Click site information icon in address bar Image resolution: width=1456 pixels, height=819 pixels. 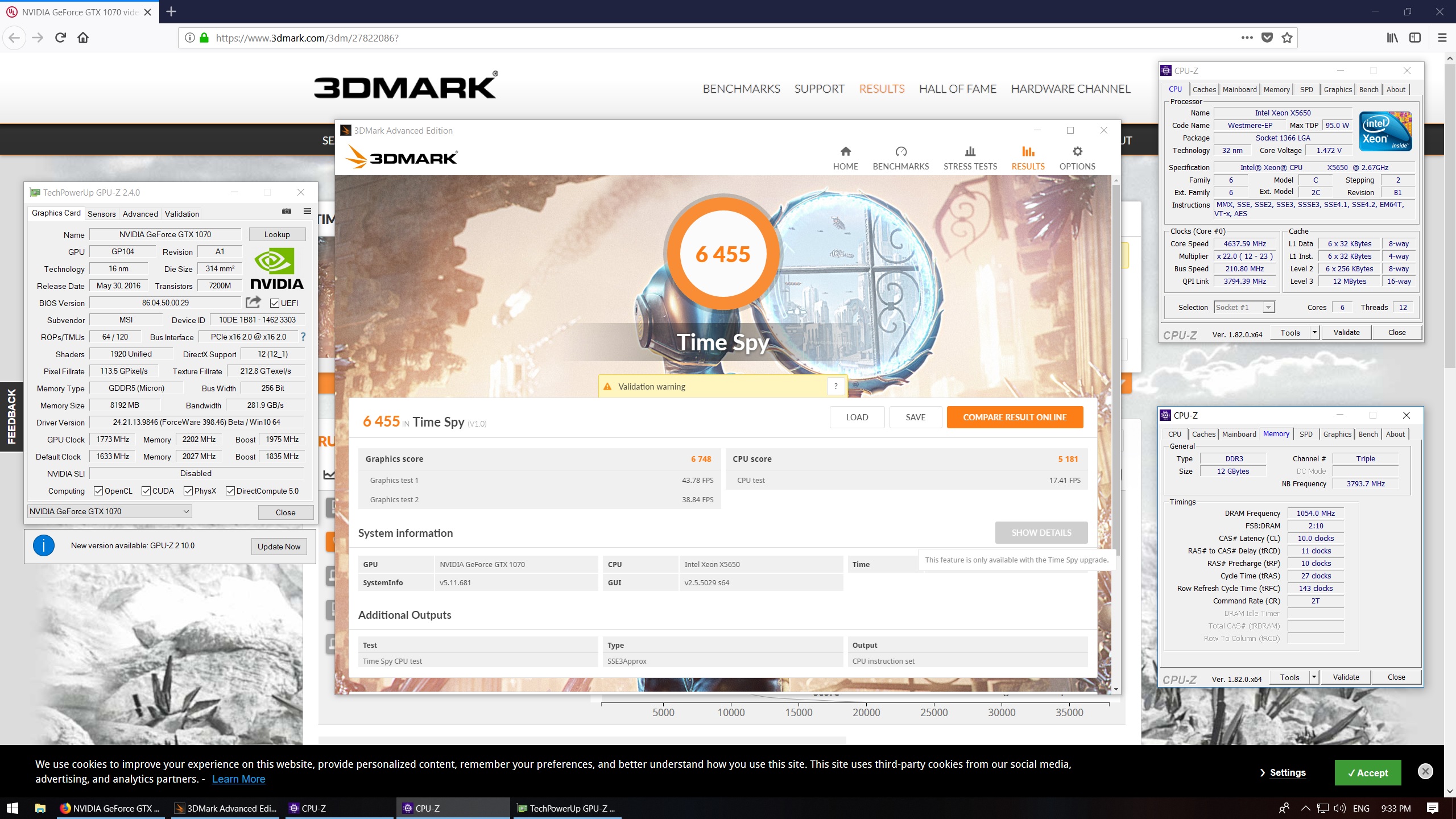click(x=190, y=38)
